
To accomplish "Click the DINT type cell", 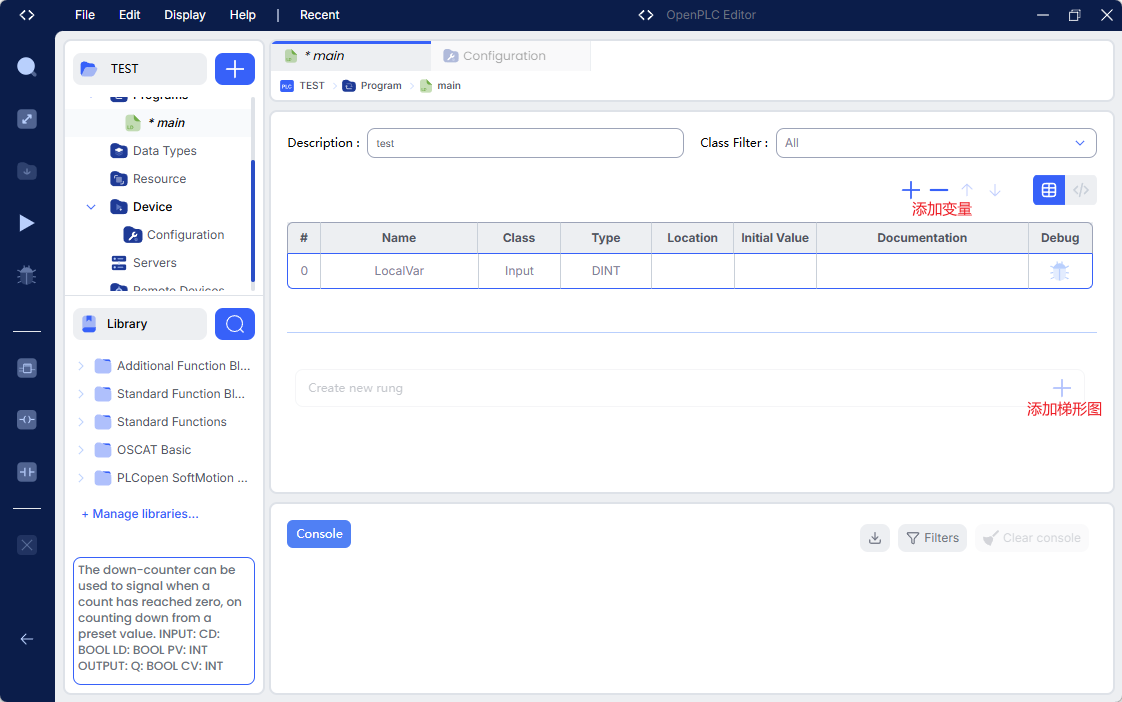I will pyautogui.click(x=606, y=271).
